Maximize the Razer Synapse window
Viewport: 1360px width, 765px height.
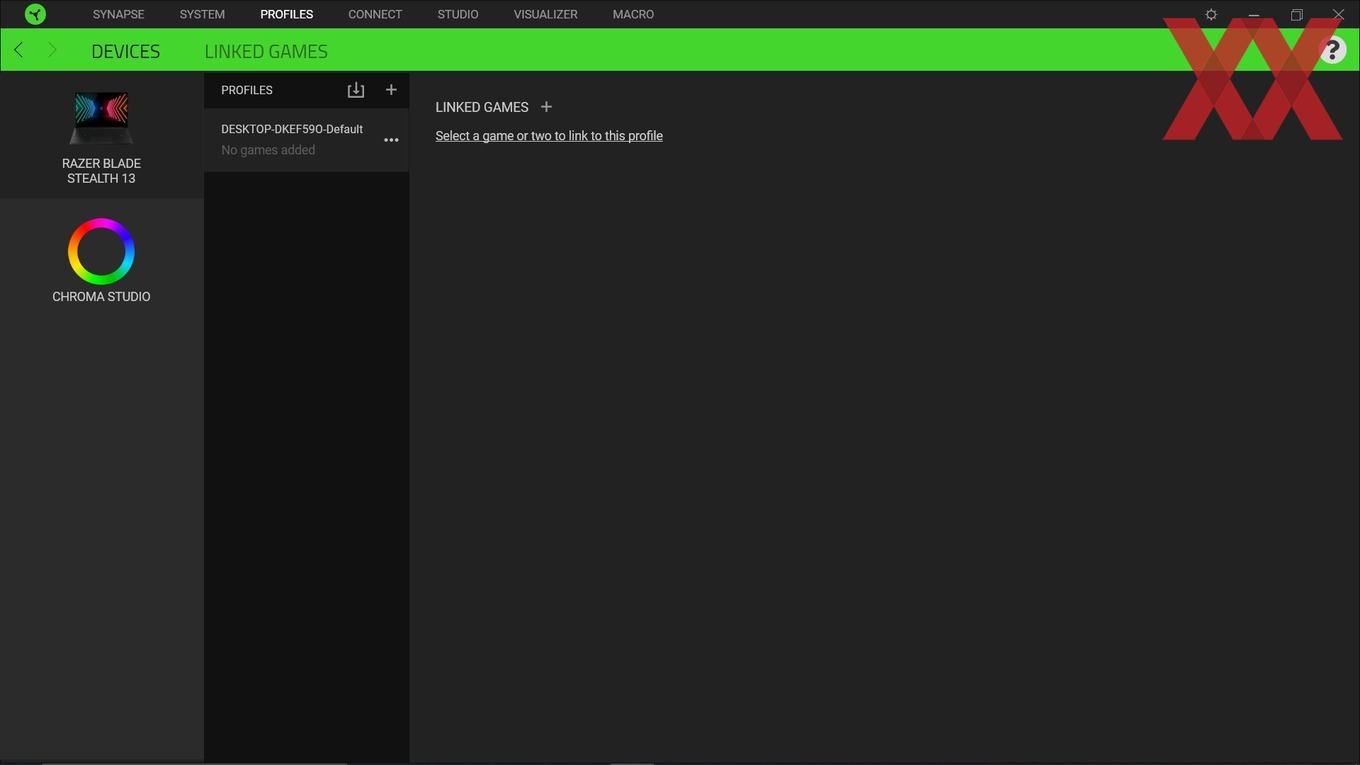coord(1297,15)
